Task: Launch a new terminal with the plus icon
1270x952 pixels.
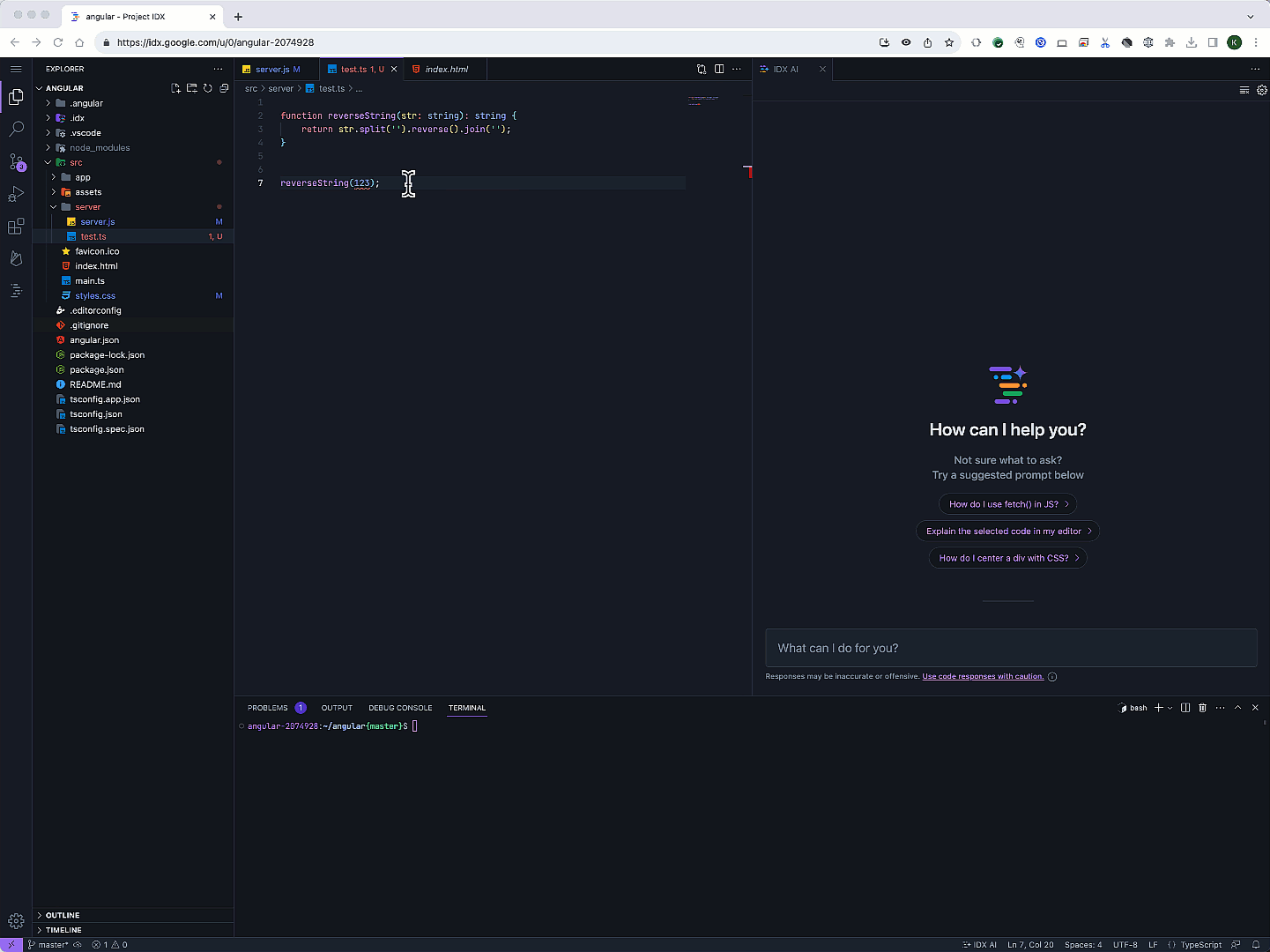Action: point(1159,708)
